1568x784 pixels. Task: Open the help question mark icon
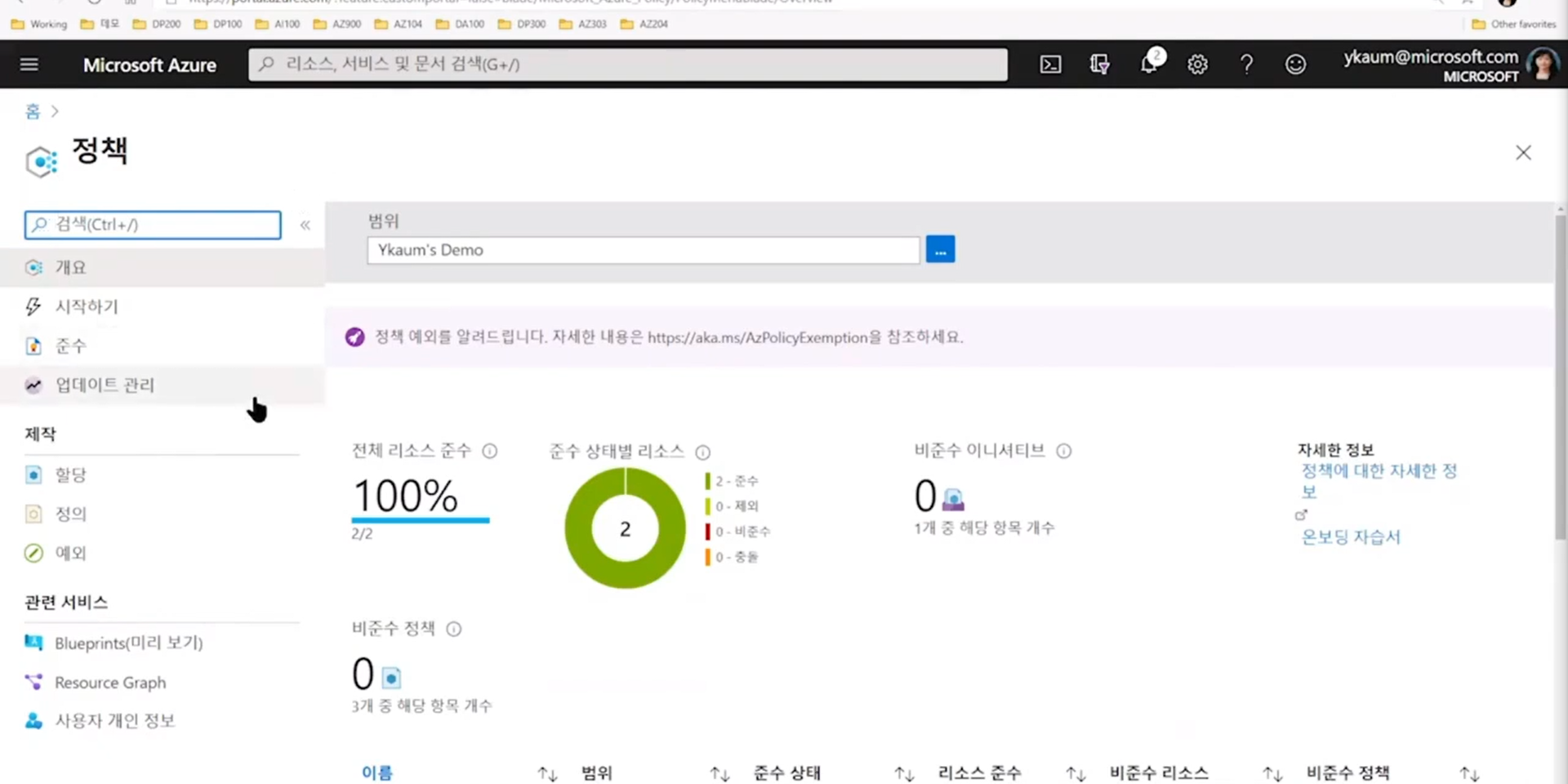[1246, 64]
